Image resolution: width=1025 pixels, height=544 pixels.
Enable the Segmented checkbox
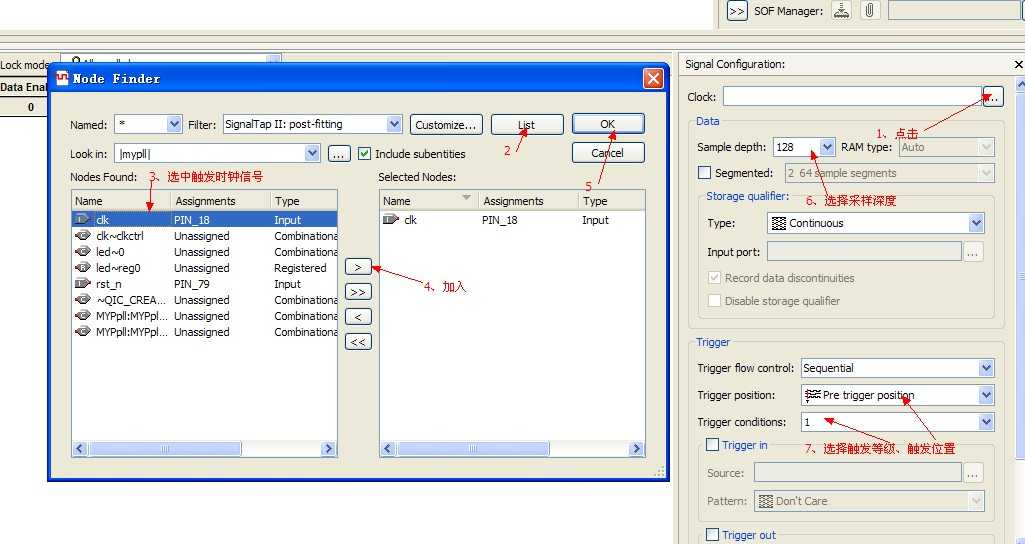(x=704, y=173)
